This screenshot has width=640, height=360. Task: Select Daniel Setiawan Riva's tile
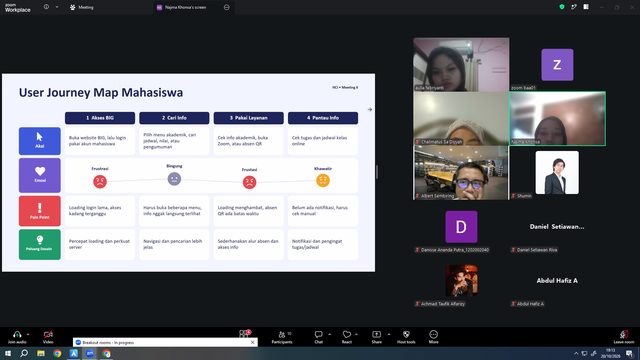557,227
